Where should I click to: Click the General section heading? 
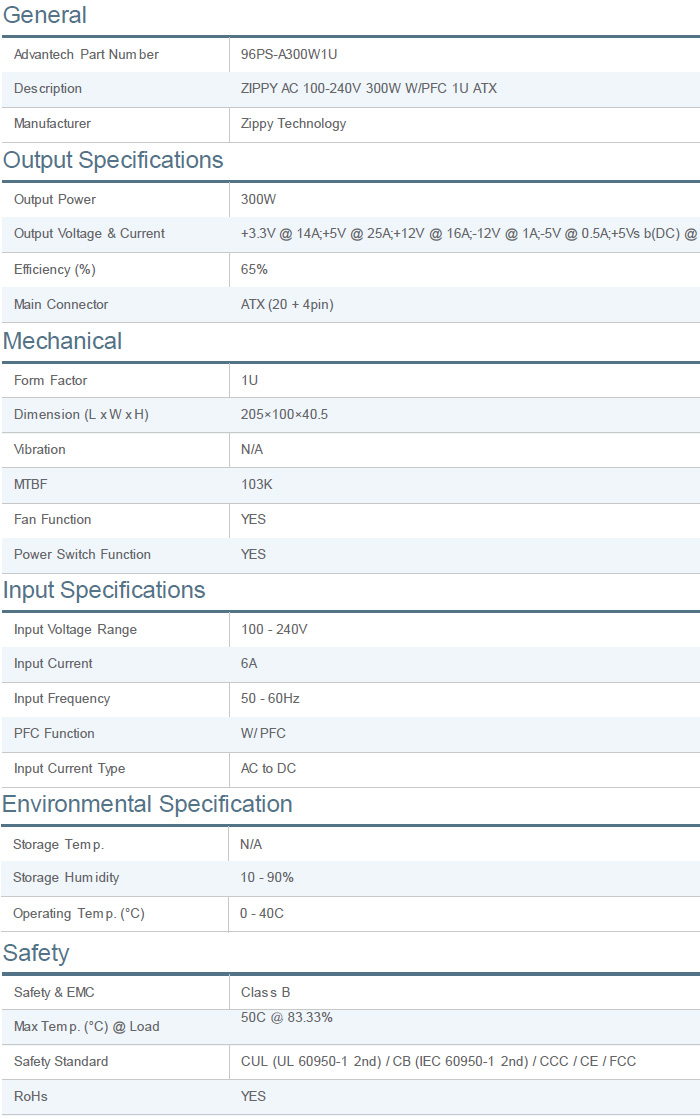click(45, 15)
